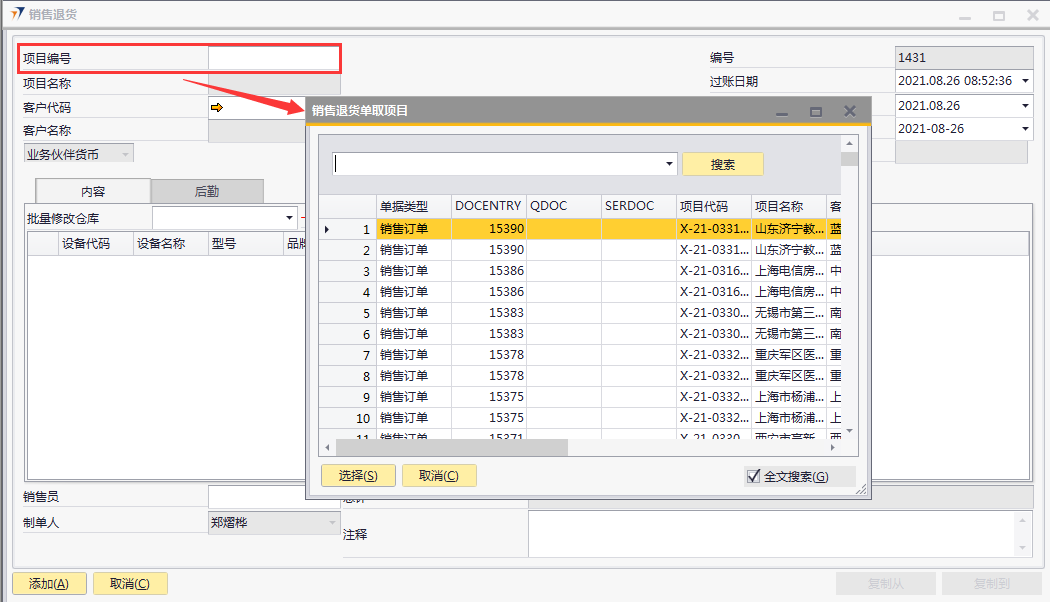Maximize the 销售退货单取项目 dialog
Screen dimensions: 1050x602
pyautogui.click(x=816, y=111)
